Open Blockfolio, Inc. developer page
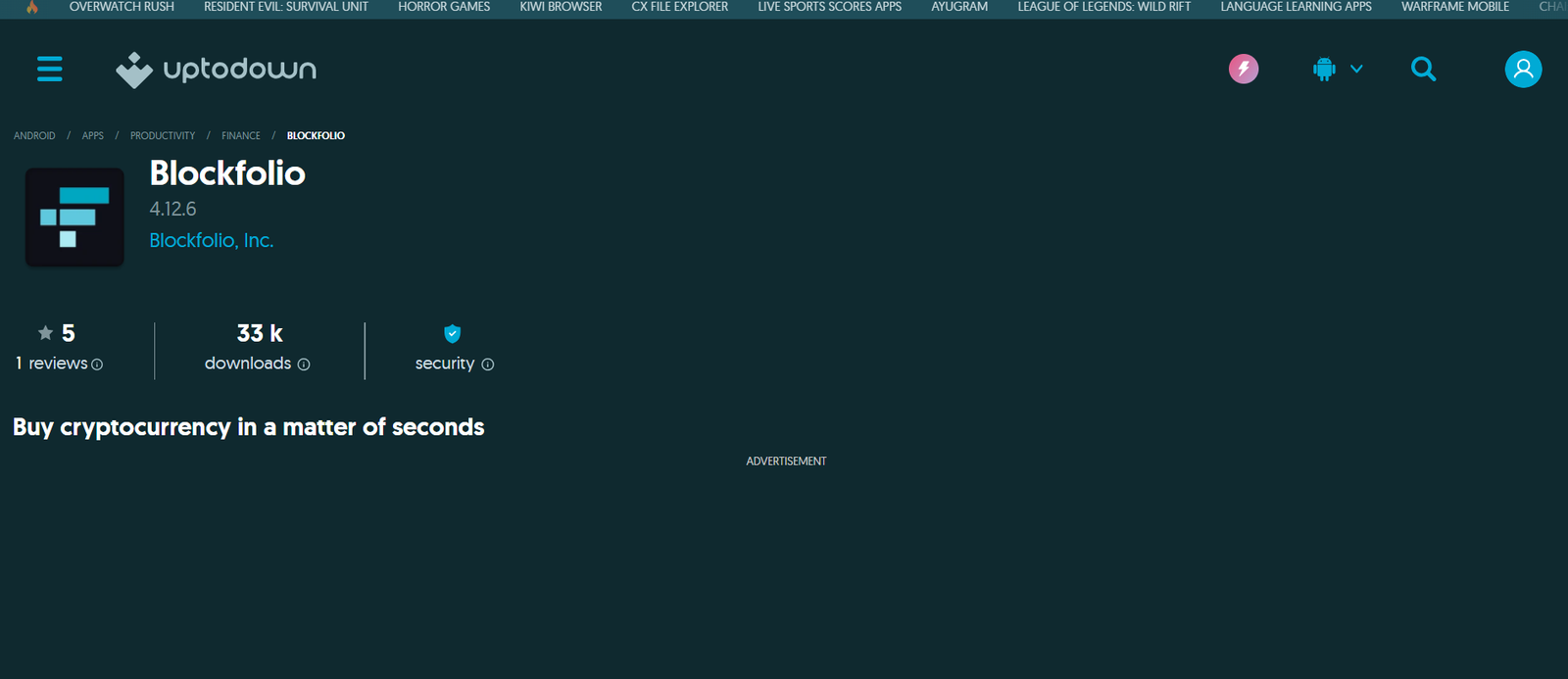Viewport: 1568px width, 679px height. [x=212, y=240]
